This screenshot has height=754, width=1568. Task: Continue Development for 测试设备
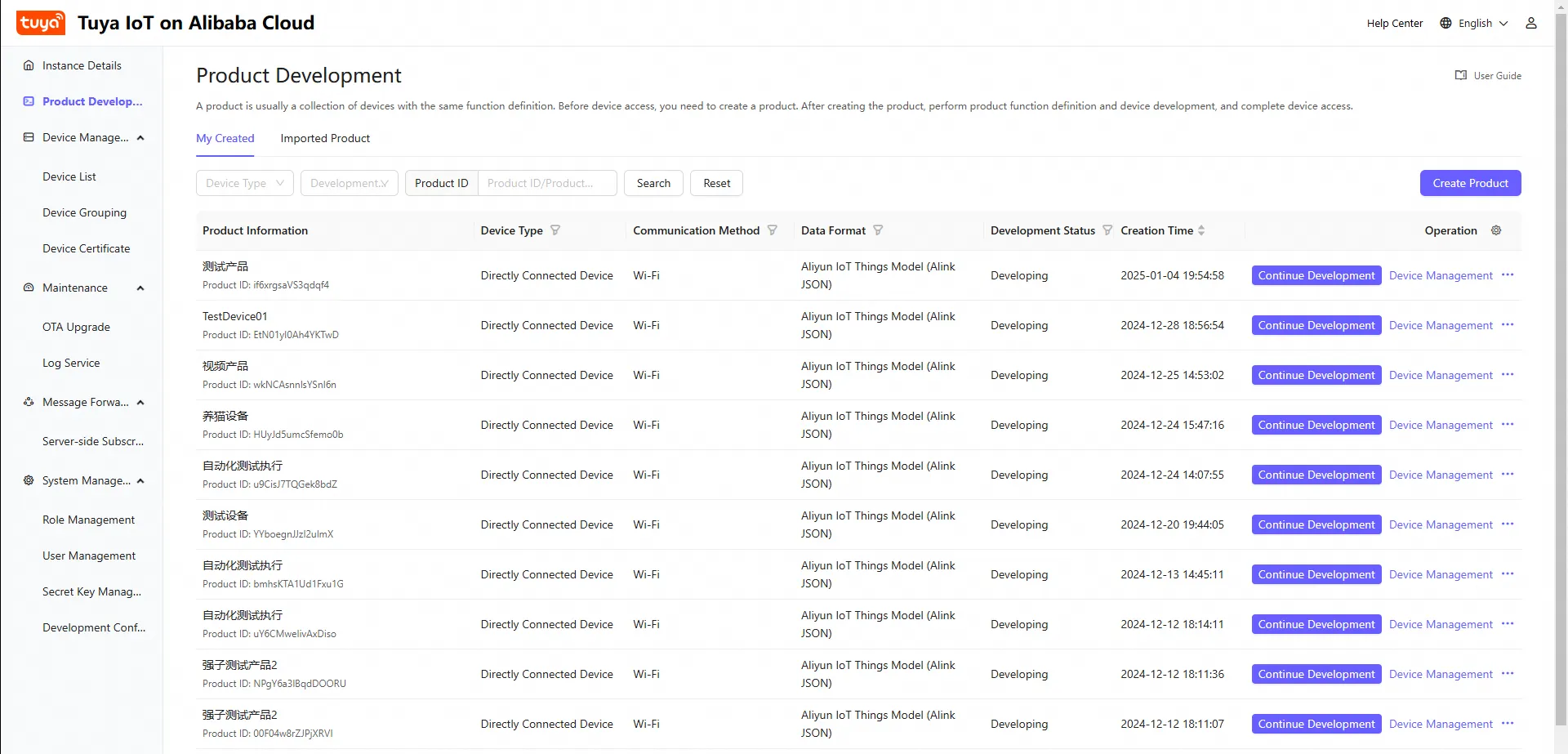tap(1316, 524)
